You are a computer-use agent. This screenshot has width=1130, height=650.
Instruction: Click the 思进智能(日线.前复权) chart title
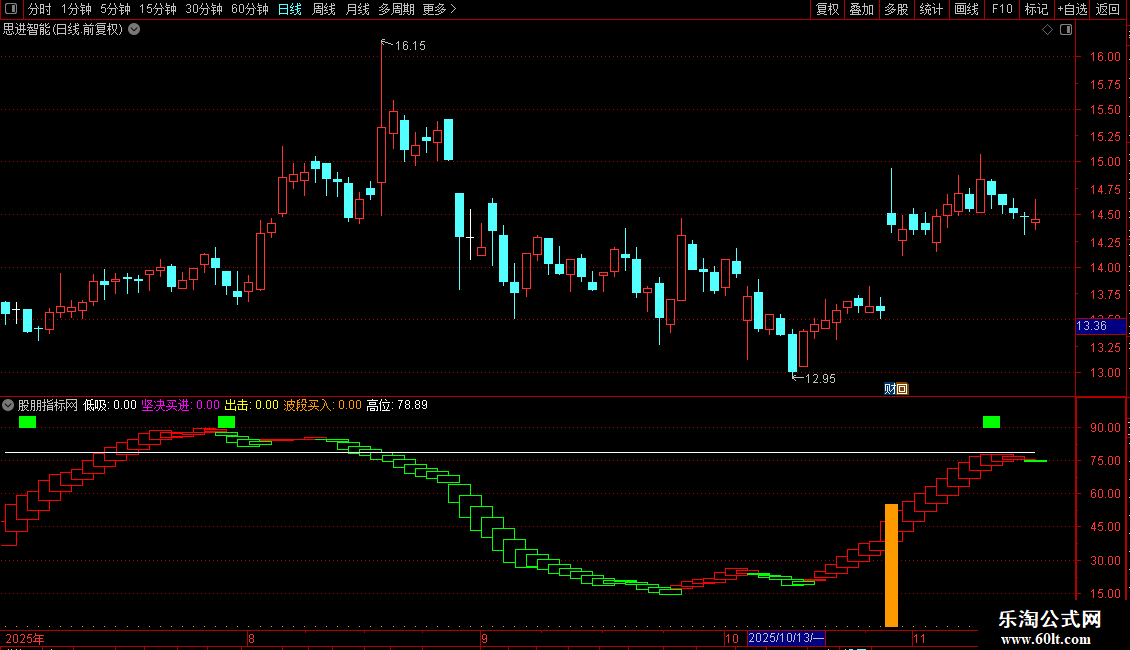tap(63, 30)
